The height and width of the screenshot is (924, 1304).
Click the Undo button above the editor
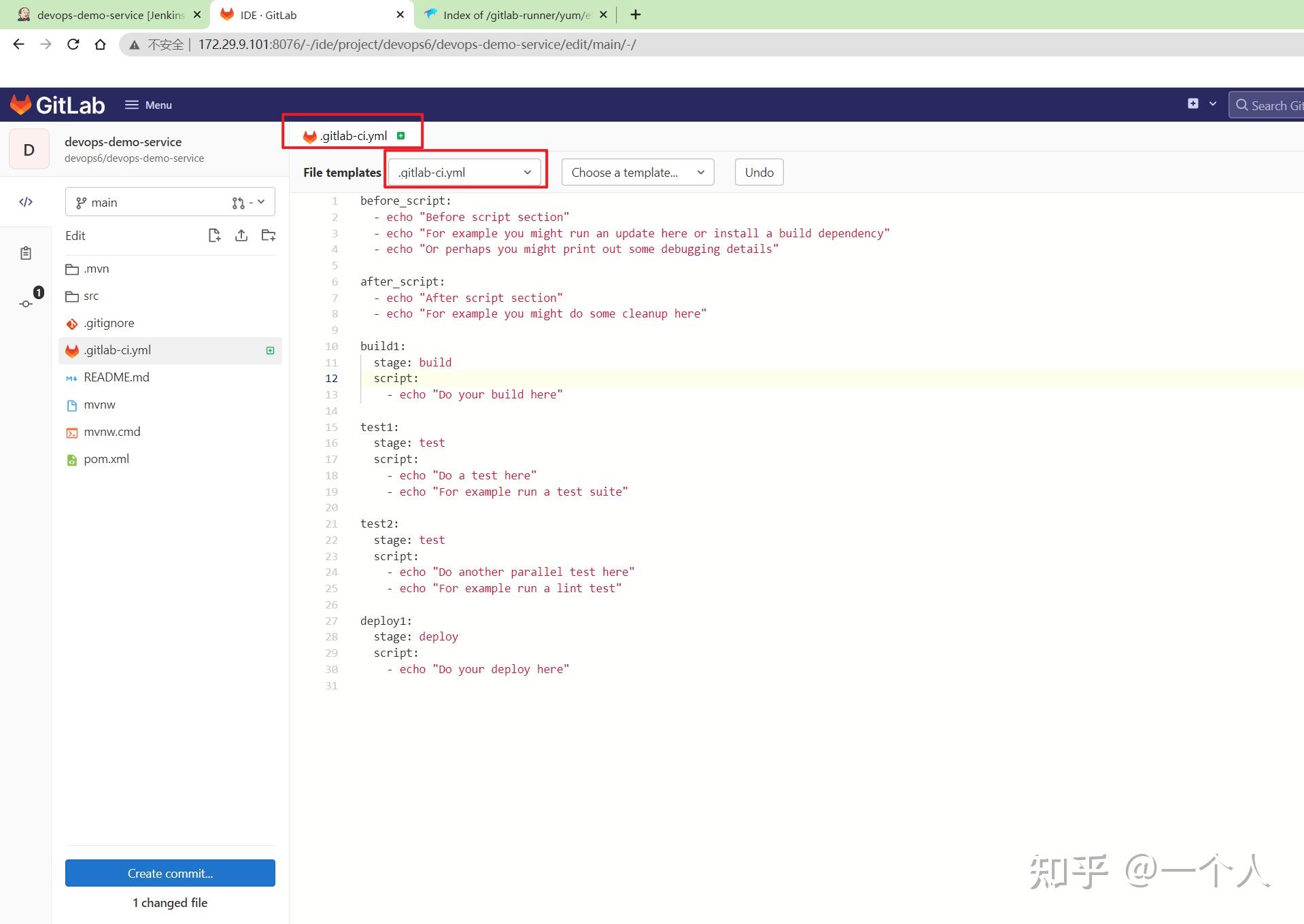click(758, 172)
